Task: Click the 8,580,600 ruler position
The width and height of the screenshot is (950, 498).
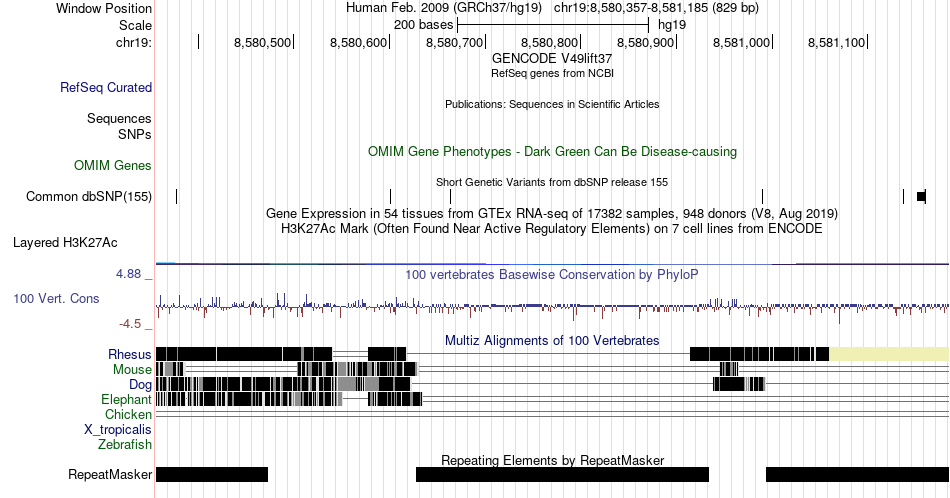Action: [359, 42]
